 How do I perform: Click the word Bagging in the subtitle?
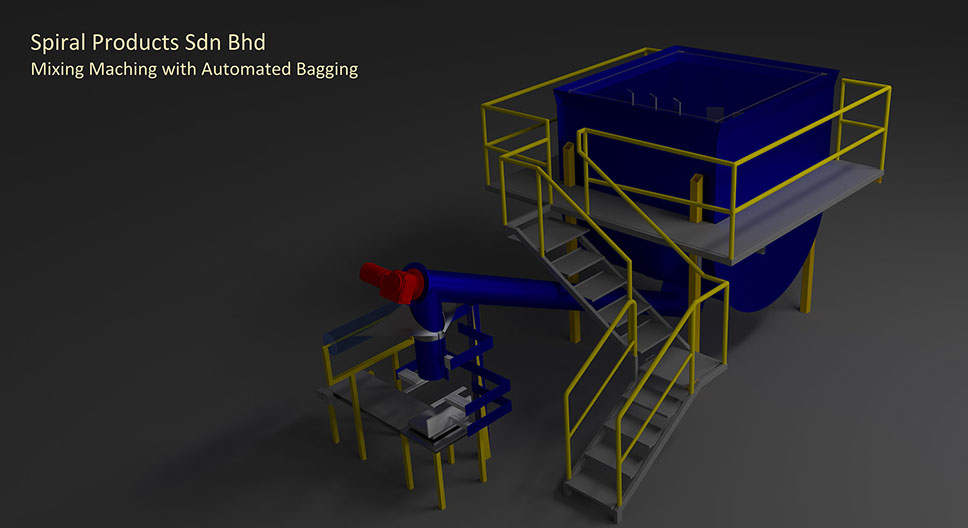(327, 71)
